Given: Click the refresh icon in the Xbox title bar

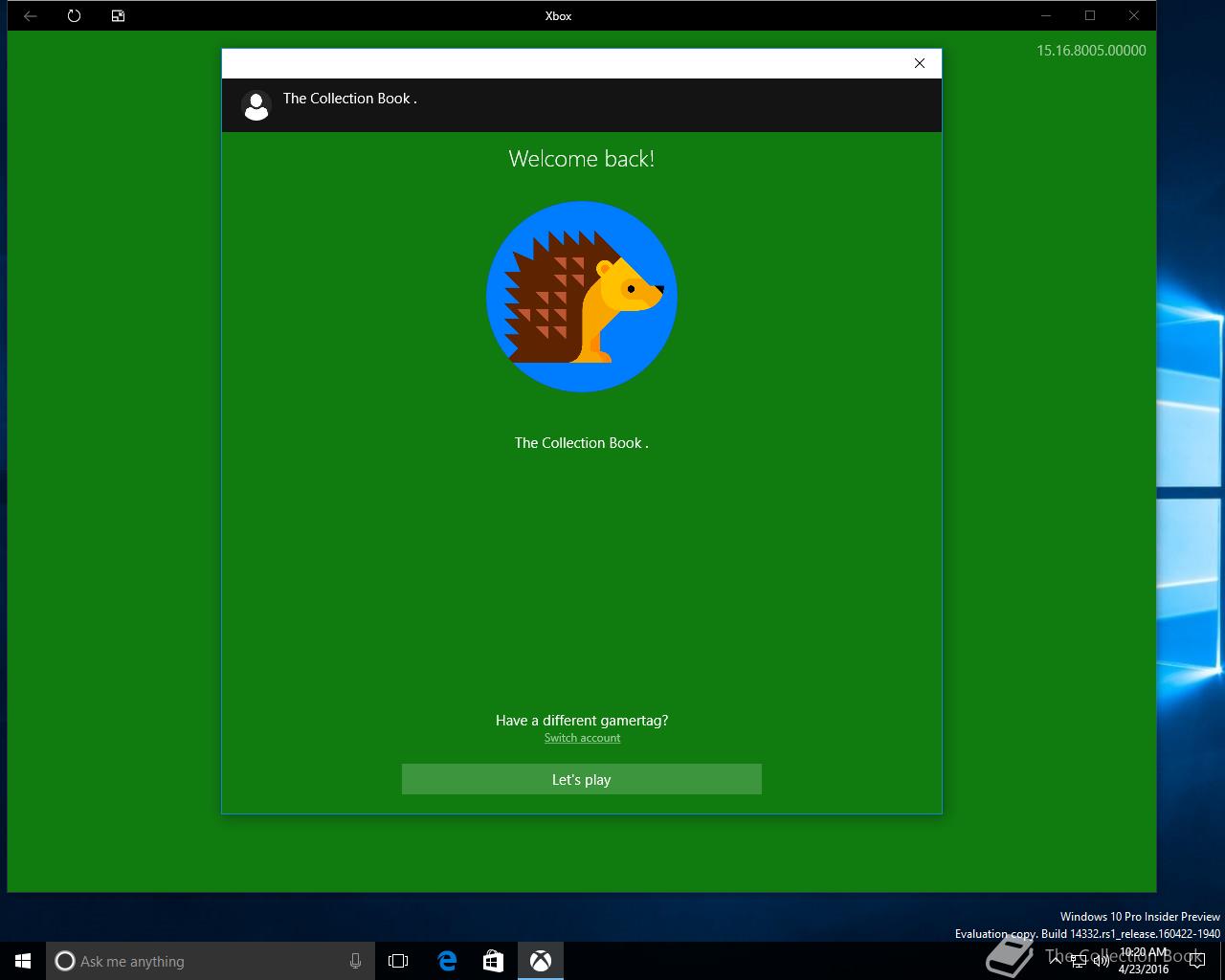Looking at the screenshot, I should coord(74,15).
